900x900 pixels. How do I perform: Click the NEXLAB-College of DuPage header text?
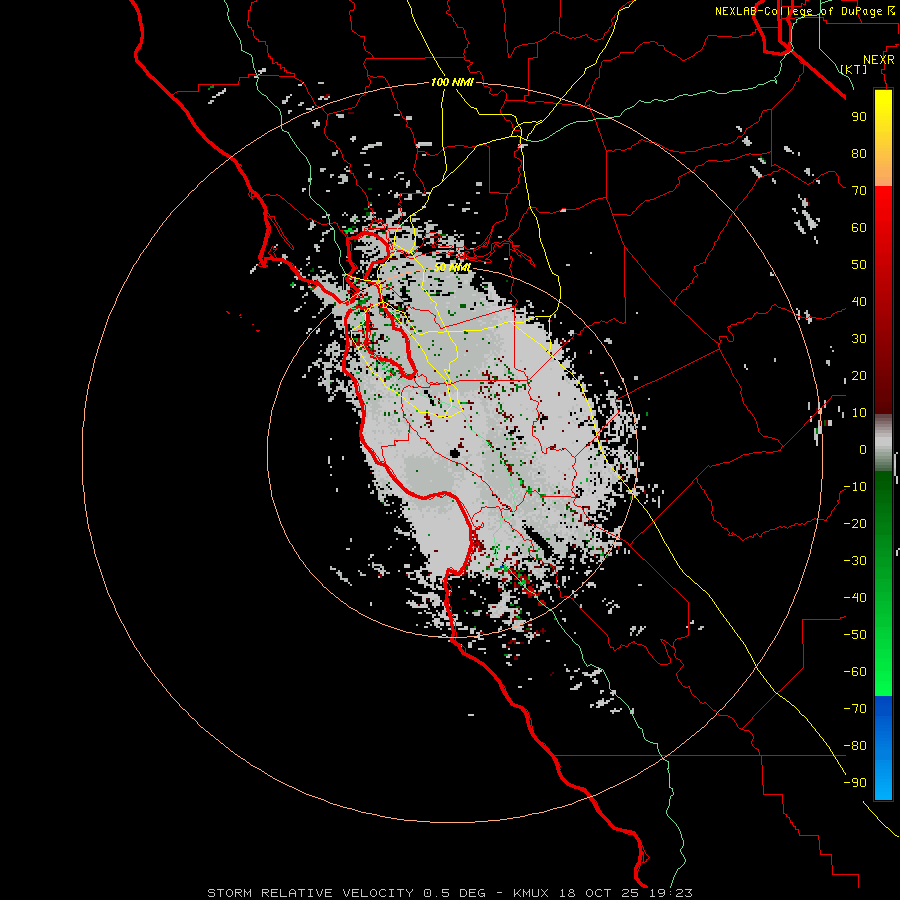(806, 11)
